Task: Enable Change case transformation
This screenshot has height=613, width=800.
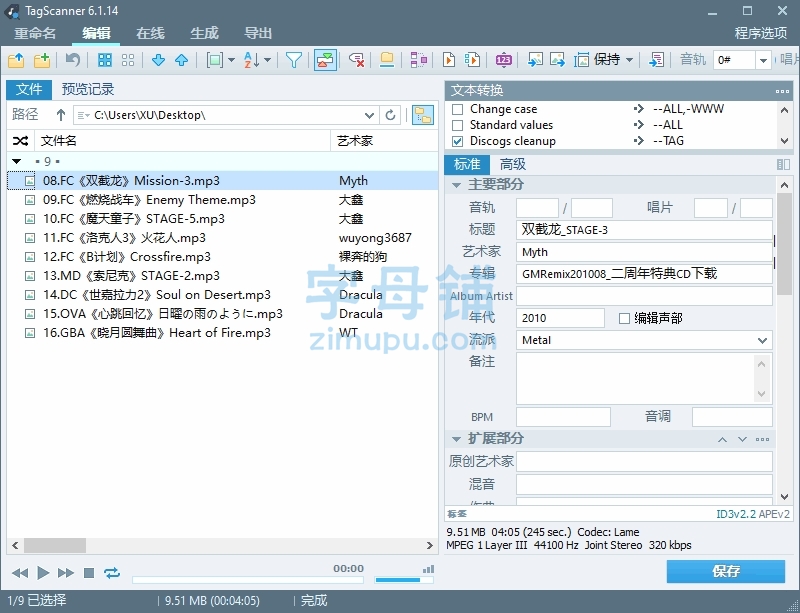Action: point(458,109)
